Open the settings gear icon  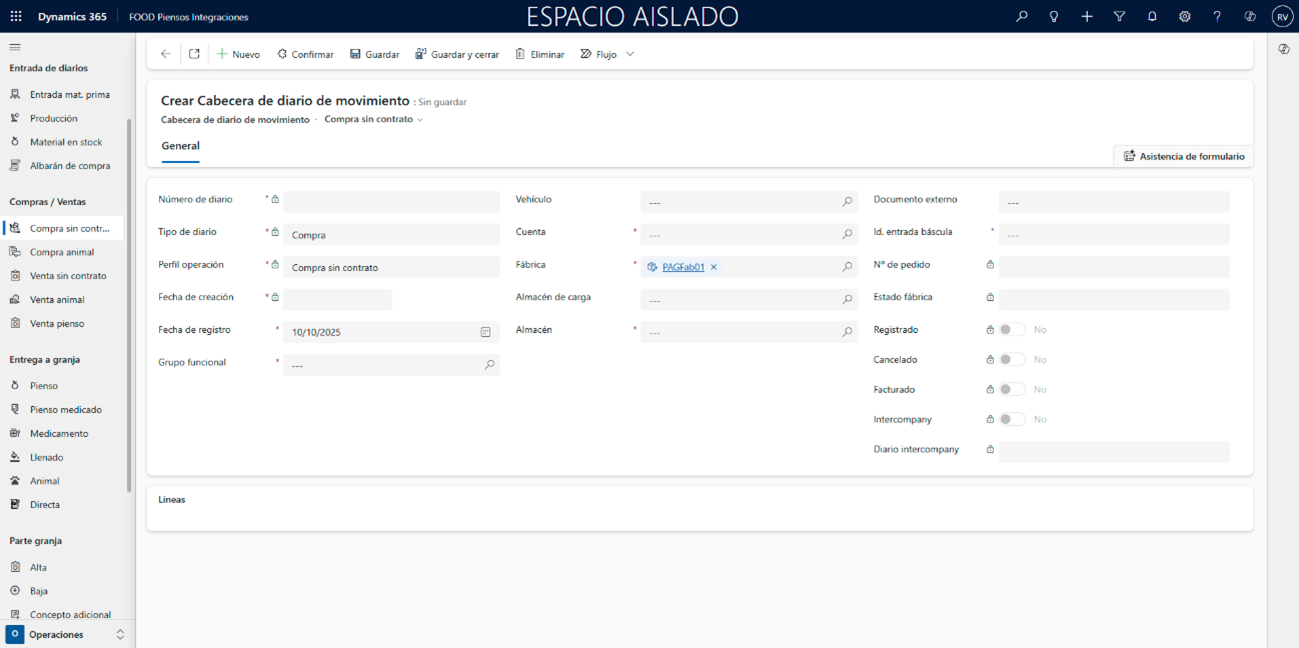coord(1184,17)
